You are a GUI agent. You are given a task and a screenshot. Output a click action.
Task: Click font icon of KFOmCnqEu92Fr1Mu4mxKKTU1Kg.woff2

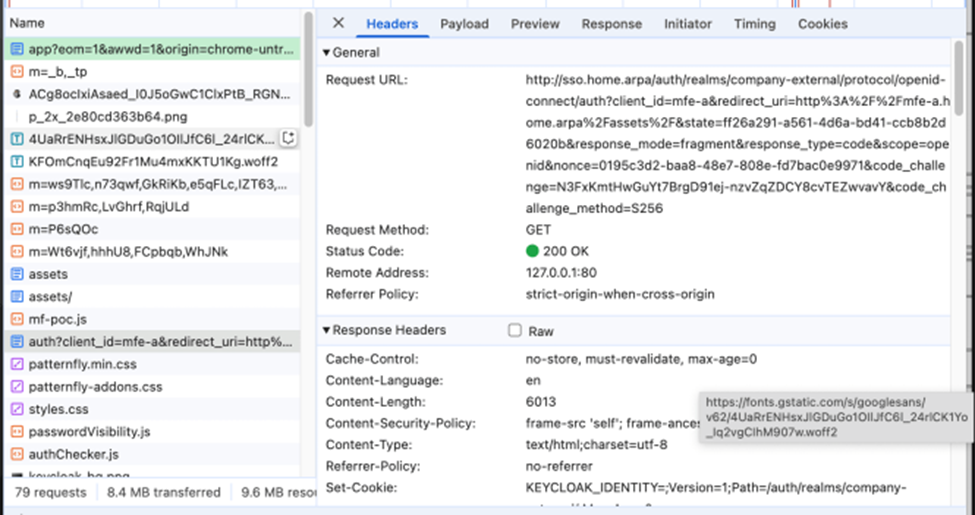point(17,162)
